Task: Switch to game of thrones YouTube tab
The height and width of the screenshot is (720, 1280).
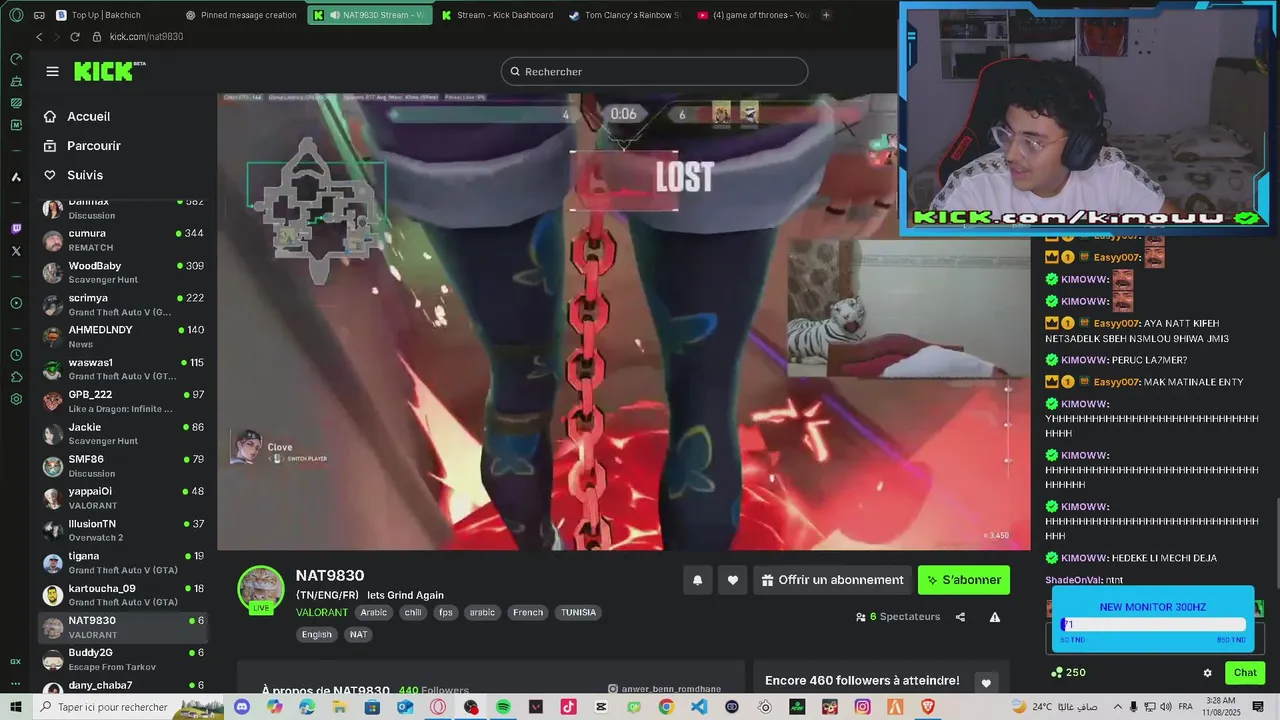Action: click(x=752, y=15)
